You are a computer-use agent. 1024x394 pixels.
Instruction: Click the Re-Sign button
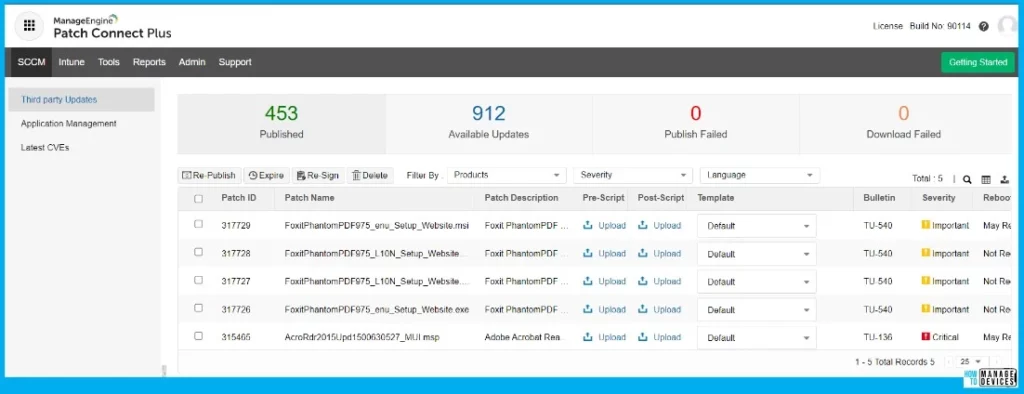coord(318,175)
